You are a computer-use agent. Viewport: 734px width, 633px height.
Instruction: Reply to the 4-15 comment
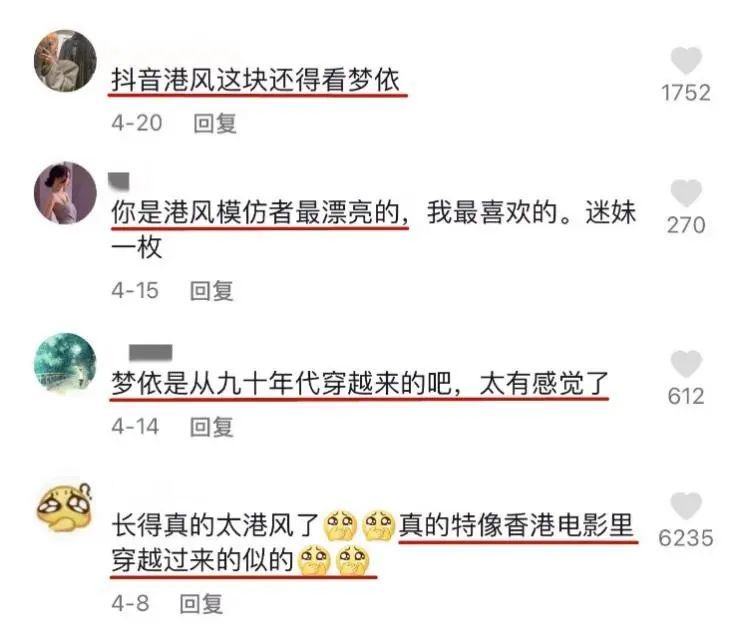click(x=212, y=291)
